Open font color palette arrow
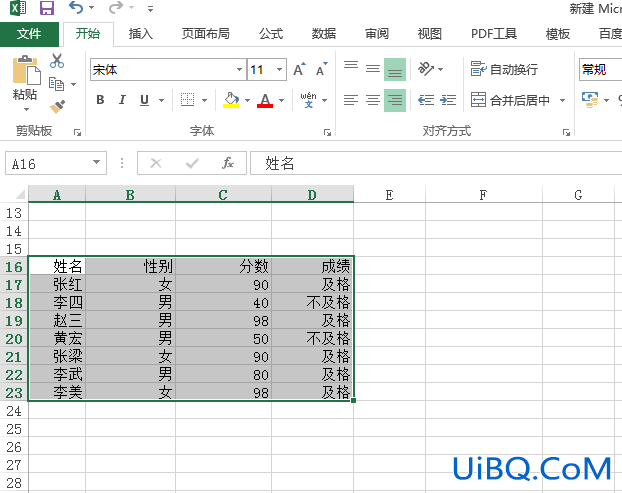This screenshot has height=493, width=622. (x=281, y=100)
